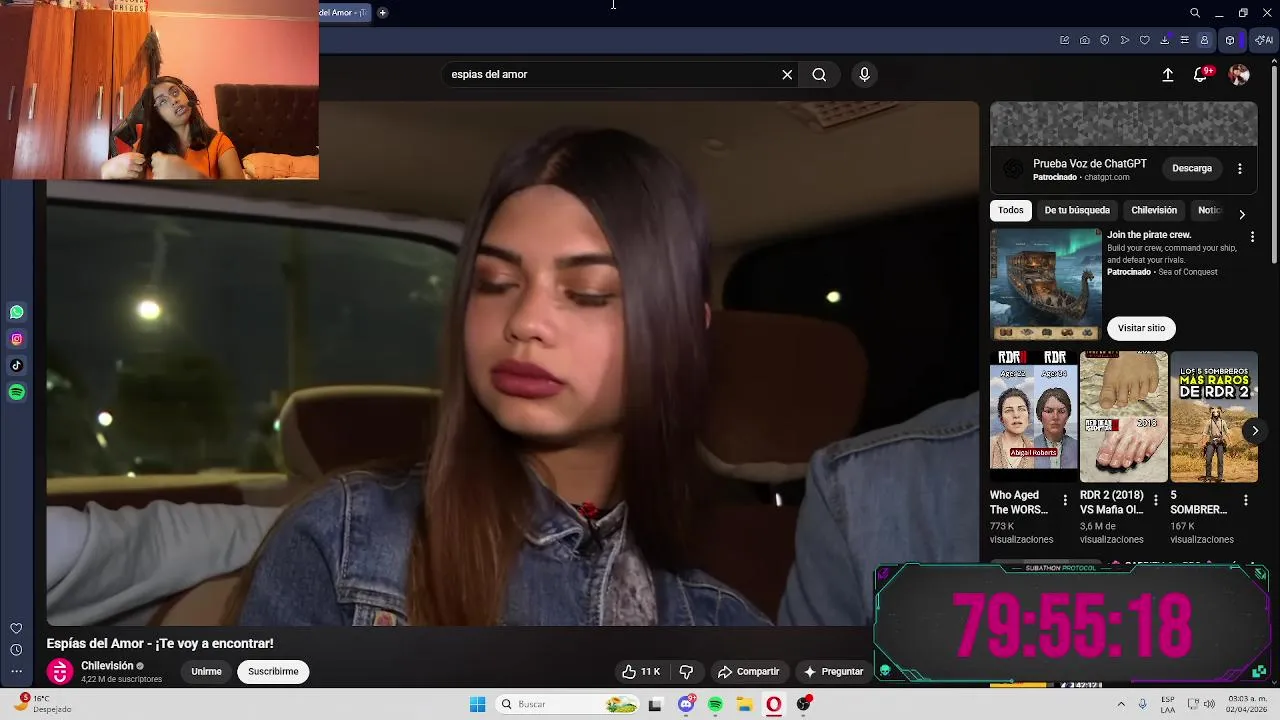The height and width of the screenshot is (720, 1280).
Task: Like the video with 11 K likes
Action: (x=641, y=672)
